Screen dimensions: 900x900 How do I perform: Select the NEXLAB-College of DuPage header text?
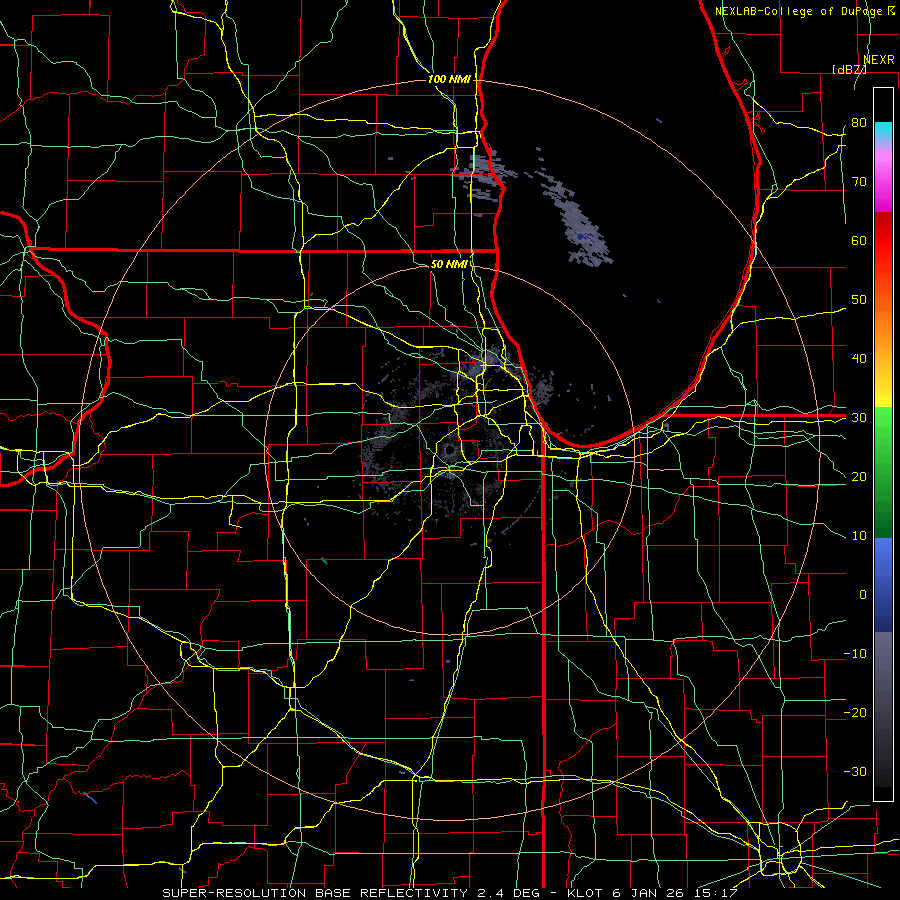click(x=798, y=11)
